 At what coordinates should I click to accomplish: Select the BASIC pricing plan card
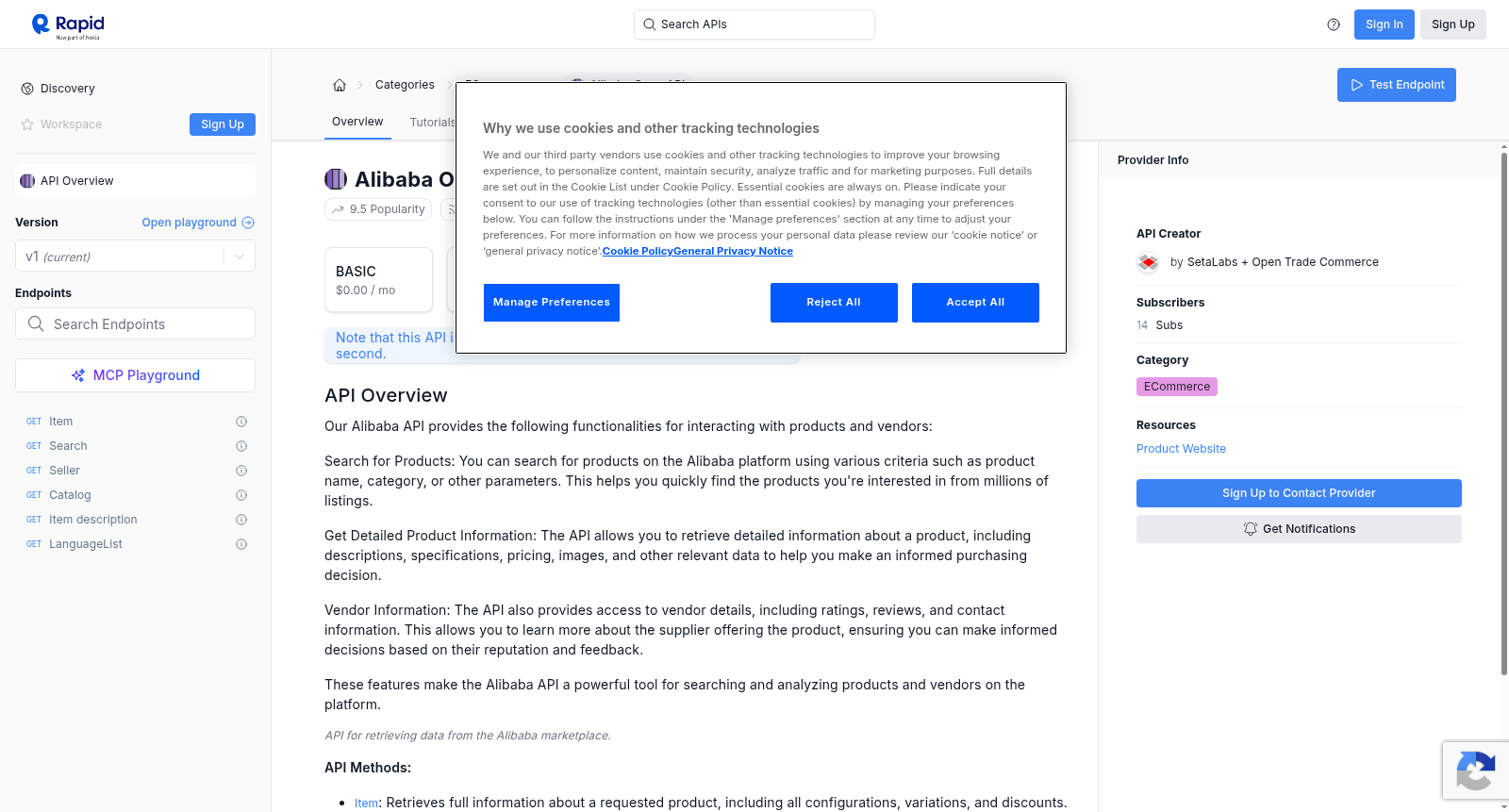[378, 280]
